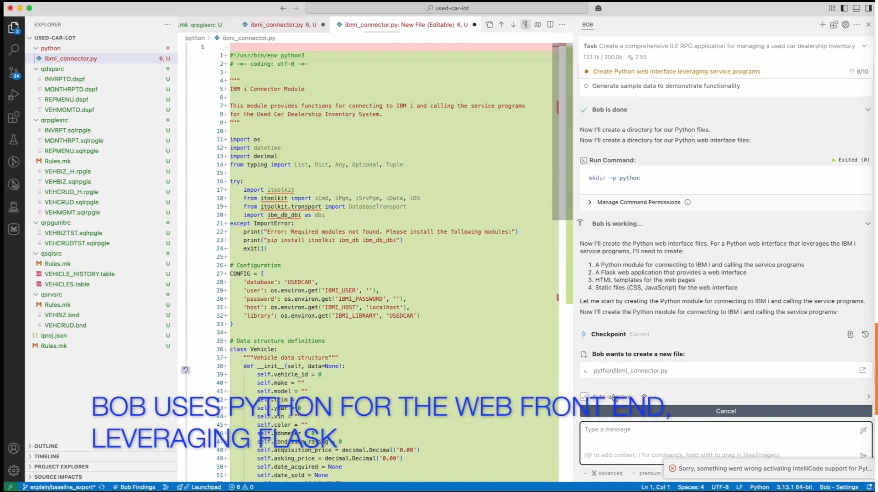Go to previous change arrow in diff toolbar

[x=501, y=25]
